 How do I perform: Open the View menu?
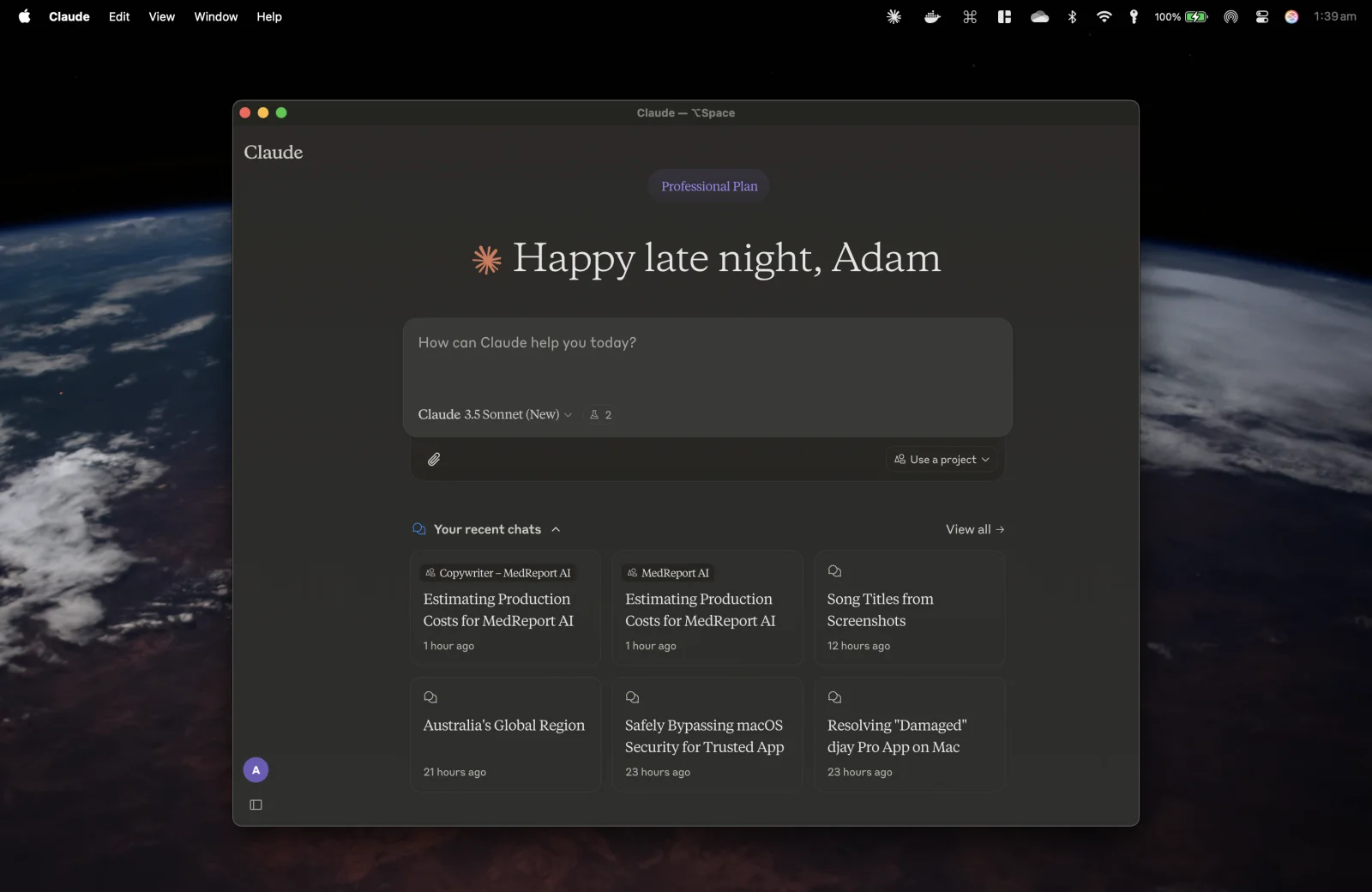[161, 16]
